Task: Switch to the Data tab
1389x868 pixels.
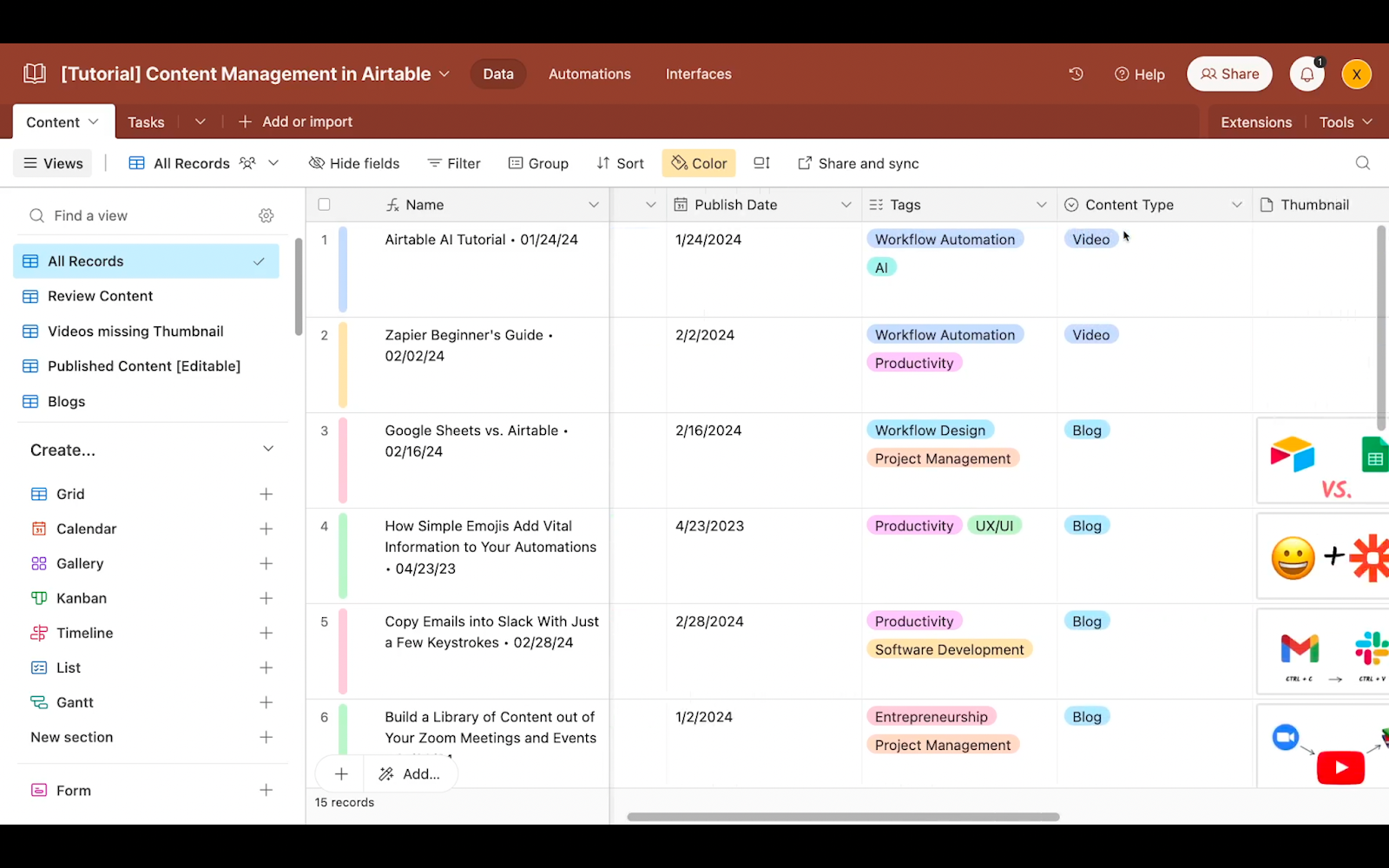Action: point(498,74)
